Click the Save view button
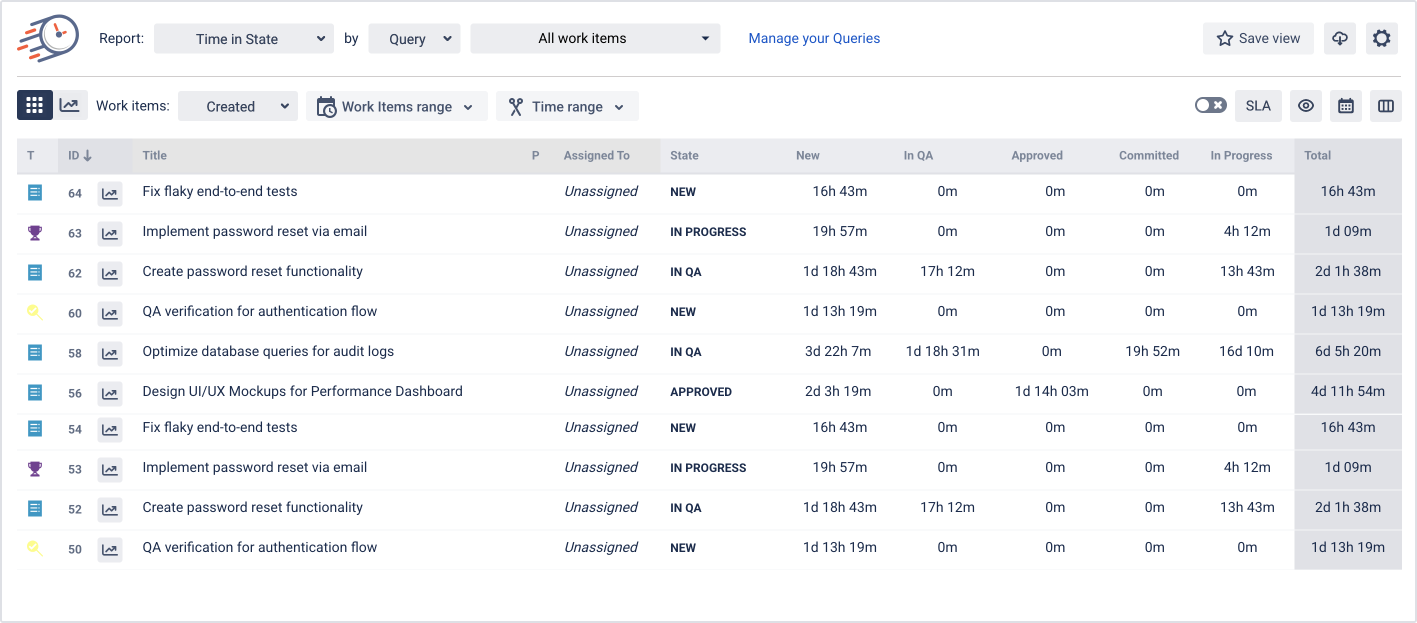 1258,39
